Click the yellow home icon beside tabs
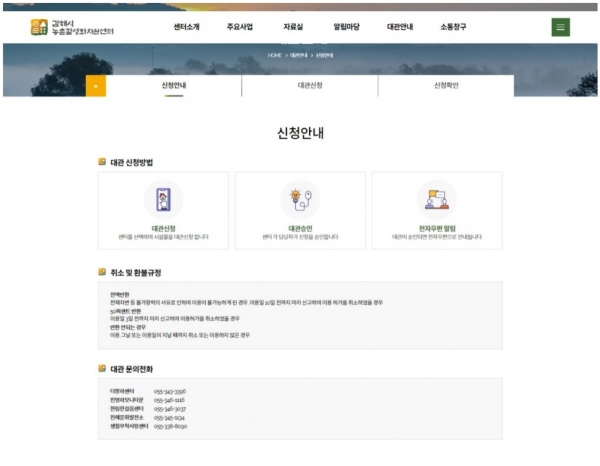The height and width of the screenshot is (466, 600). tap(96, 86)
